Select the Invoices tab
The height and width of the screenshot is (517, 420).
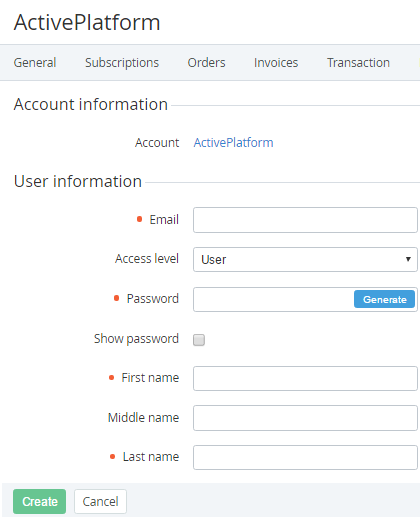tap(276, 63)
